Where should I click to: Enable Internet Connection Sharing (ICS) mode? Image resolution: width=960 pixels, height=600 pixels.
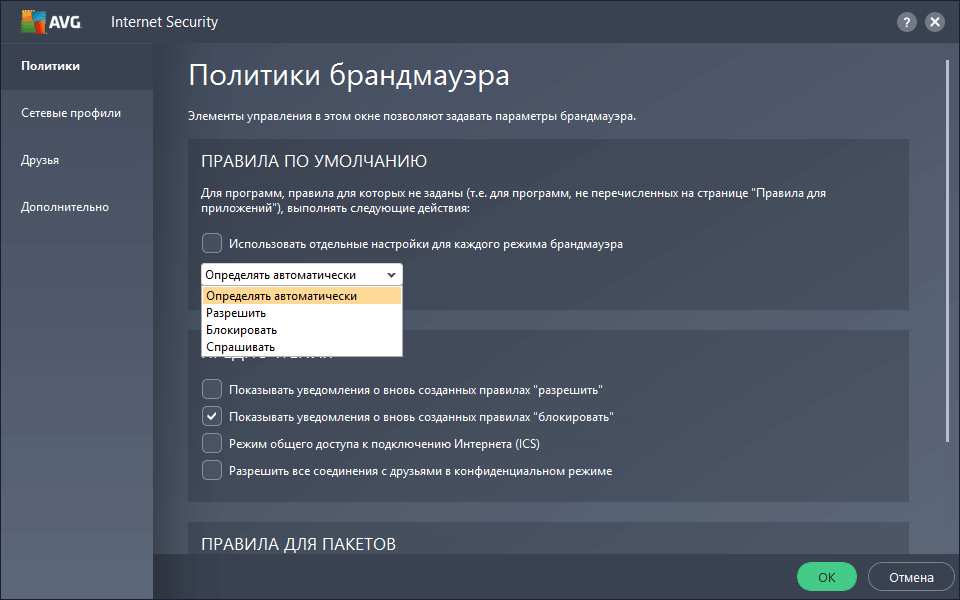[x=212, y=443]
